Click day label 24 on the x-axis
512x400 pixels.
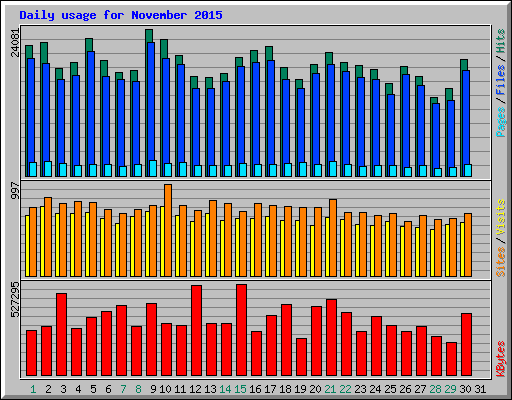tap(375, 389)
